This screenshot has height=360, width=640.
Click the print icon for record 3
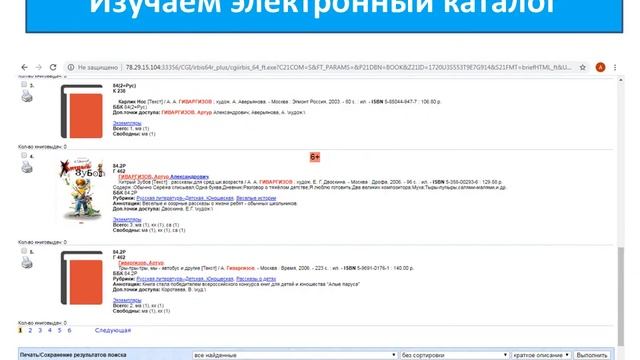(x=27, y=97)
